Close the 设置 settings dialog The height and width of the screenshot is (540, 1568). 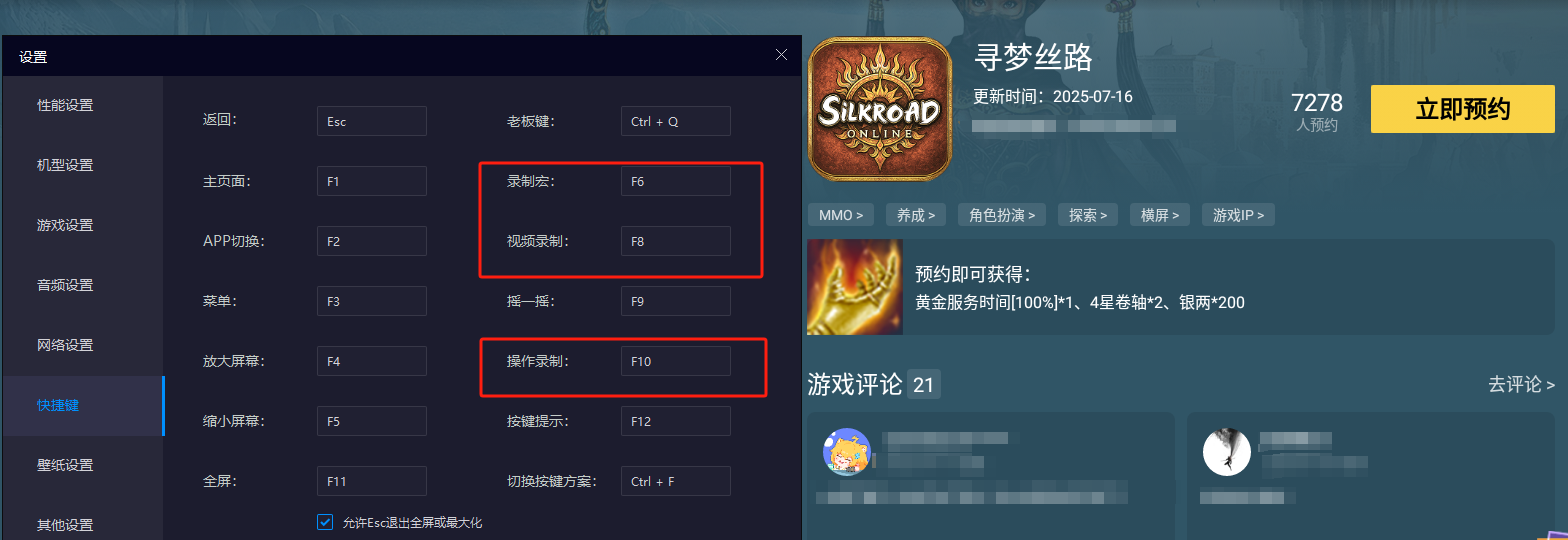pyautogui.click(x=781, y=55)
